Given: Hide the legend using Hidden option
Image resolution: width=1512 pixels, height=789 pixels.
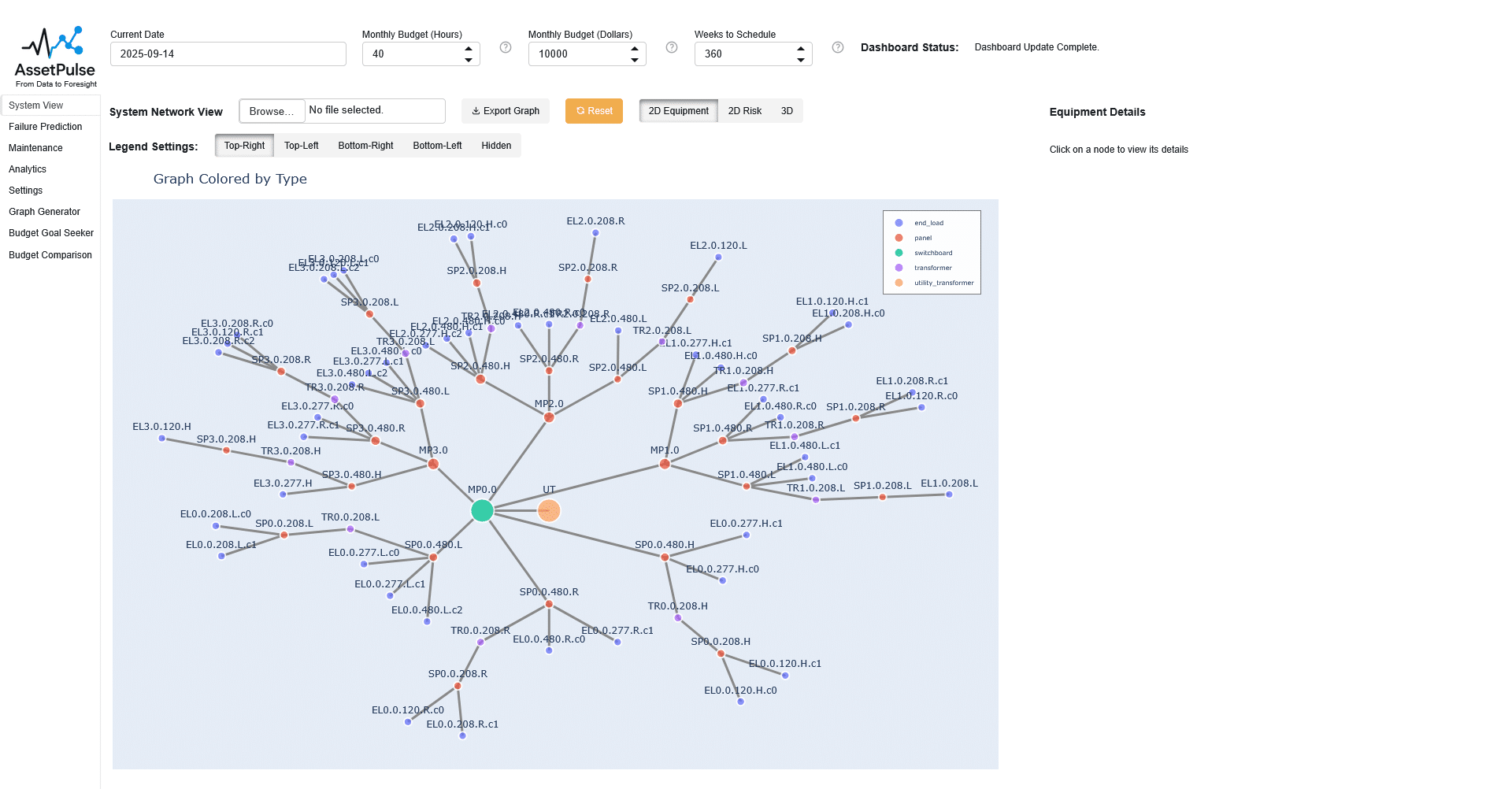Looking at the screenshot, I should pos(496,146).
